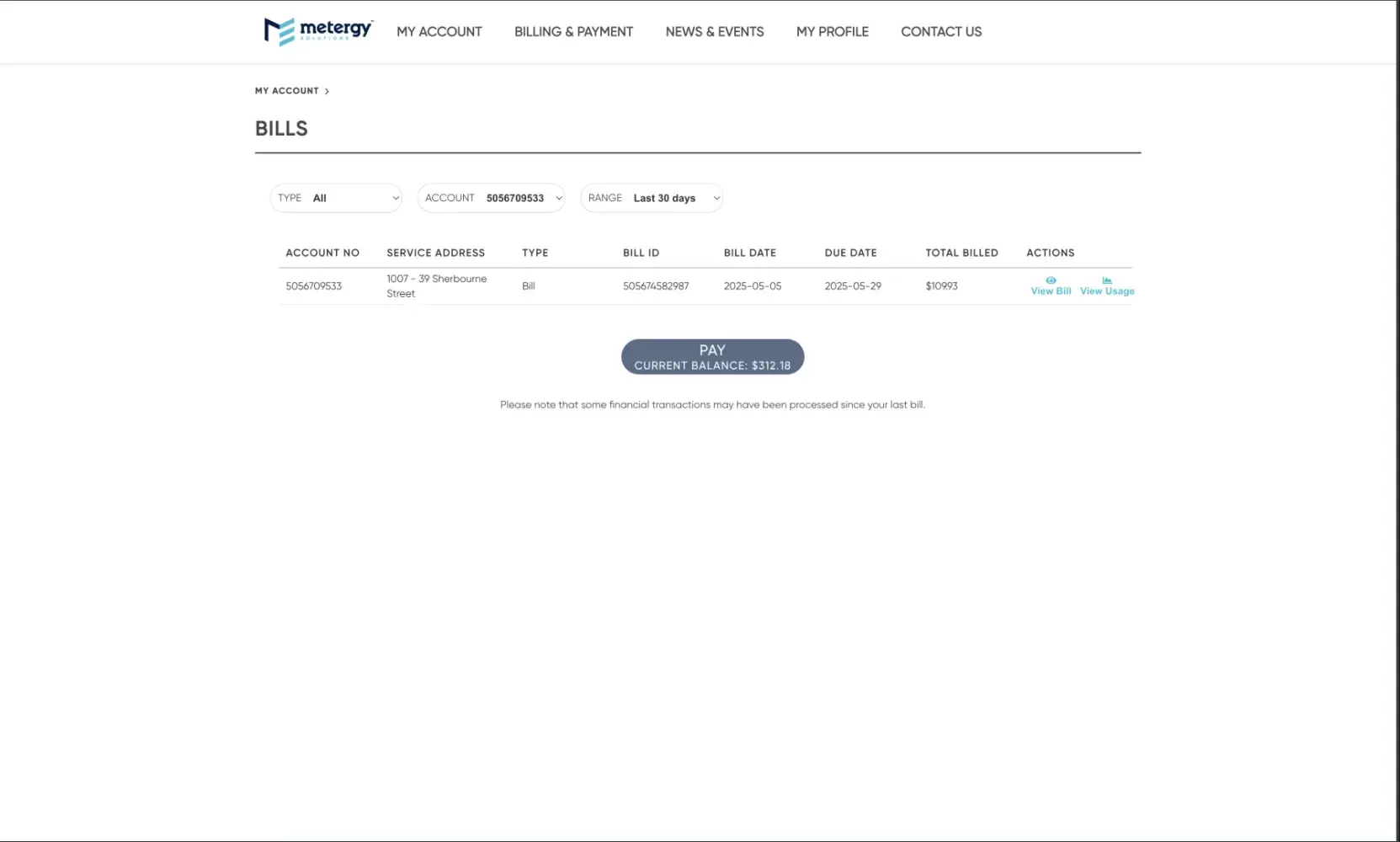Screen dimensions: 1400x842
Task: Click the My Account breadcrumb link
Action: click(x=287, y=91)
